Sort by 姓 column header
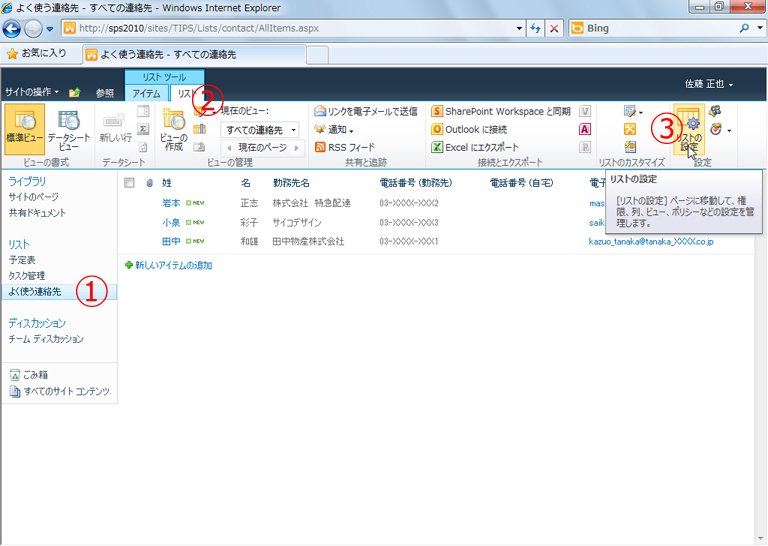This screenshot has width=768, height=546. coord(167,183)
